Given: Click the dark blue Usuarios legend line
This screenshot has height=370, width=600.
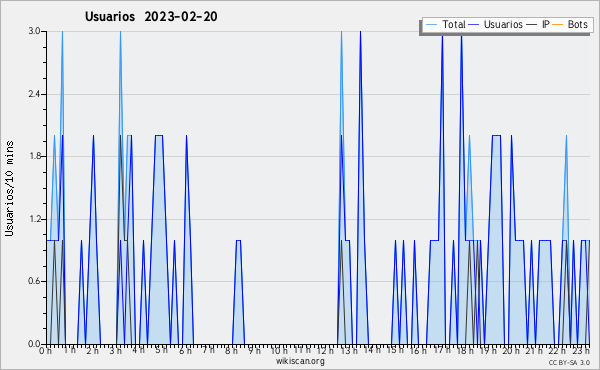Looking at the screenshot, I should (474, 25).
